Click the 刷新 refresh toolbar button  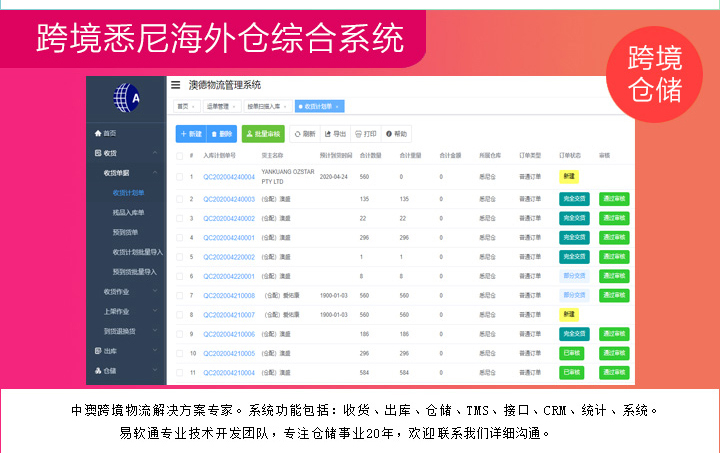304,133
